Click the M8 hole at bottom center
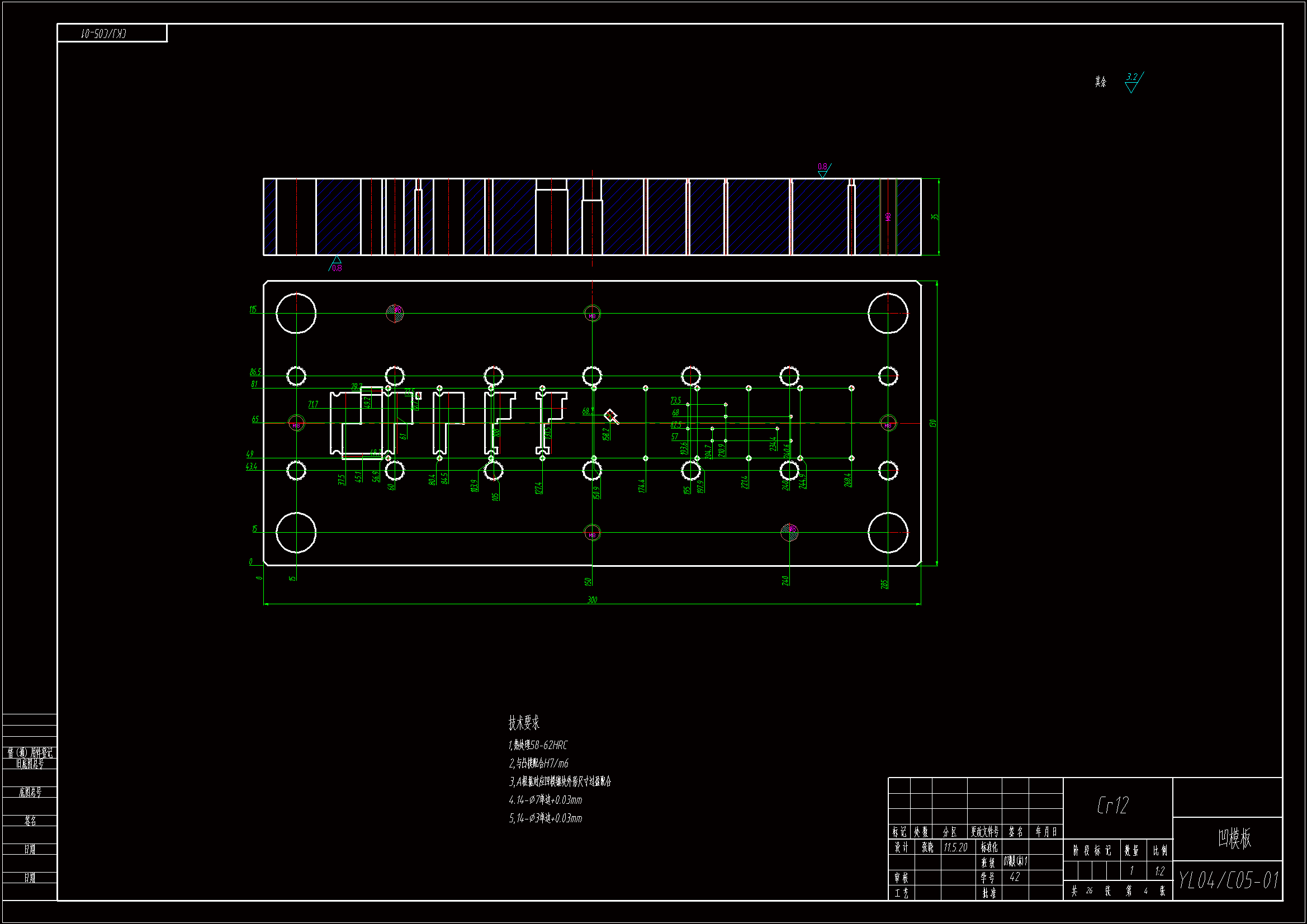Screen dimensions: 1307x924 click(592, 533)
